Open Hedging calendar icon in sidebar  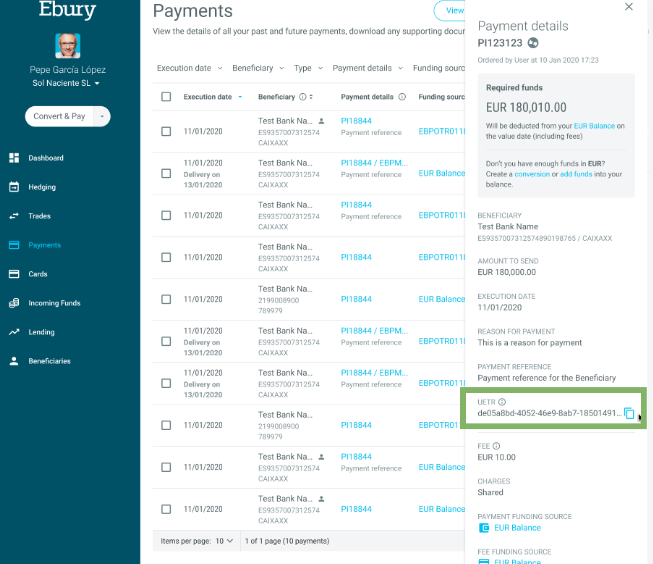pyautogui.click(x=14, y=187)
